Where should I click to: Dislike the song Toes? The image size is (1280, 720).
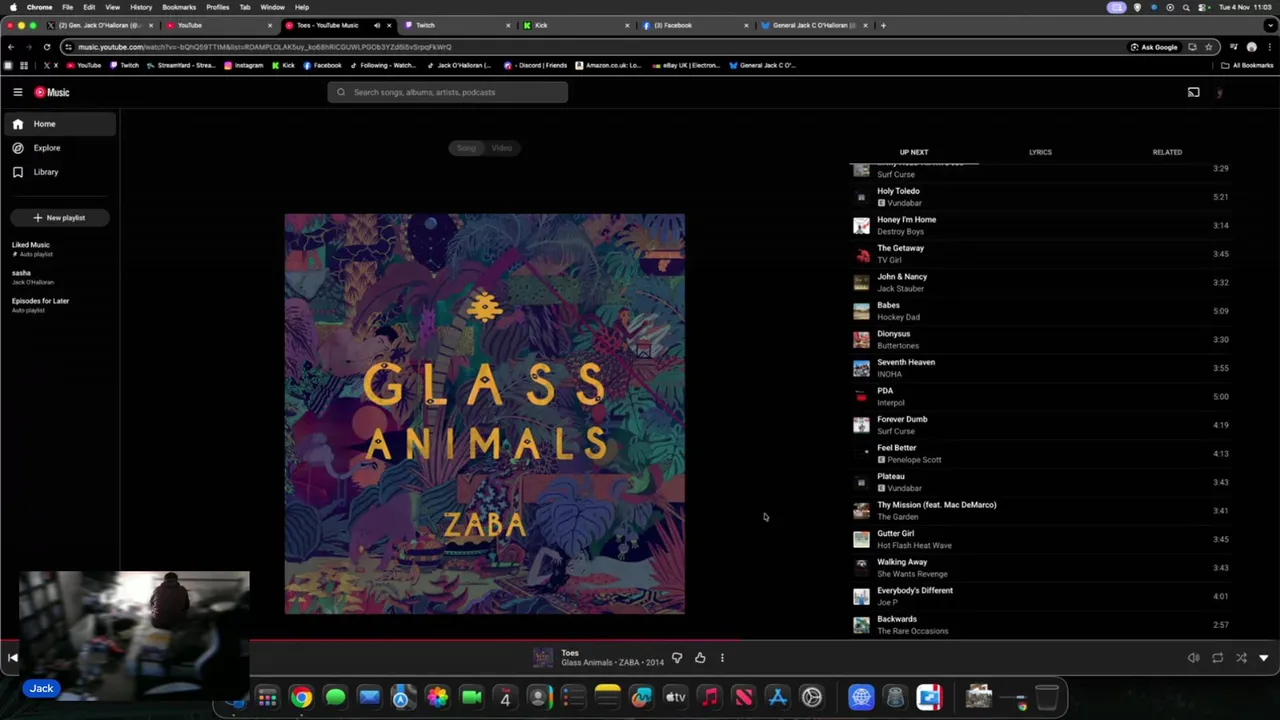tap(677, 658)
